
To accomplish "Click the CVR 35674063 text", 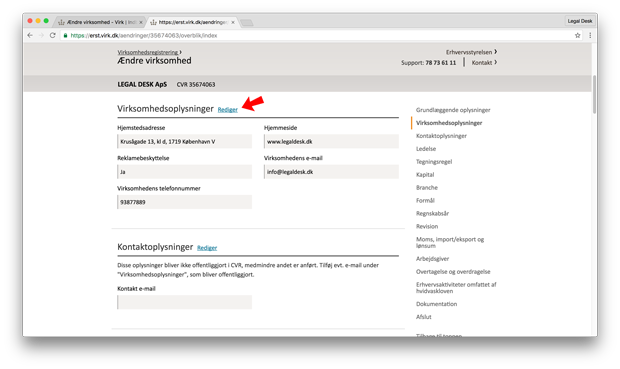I will point(196,84).
